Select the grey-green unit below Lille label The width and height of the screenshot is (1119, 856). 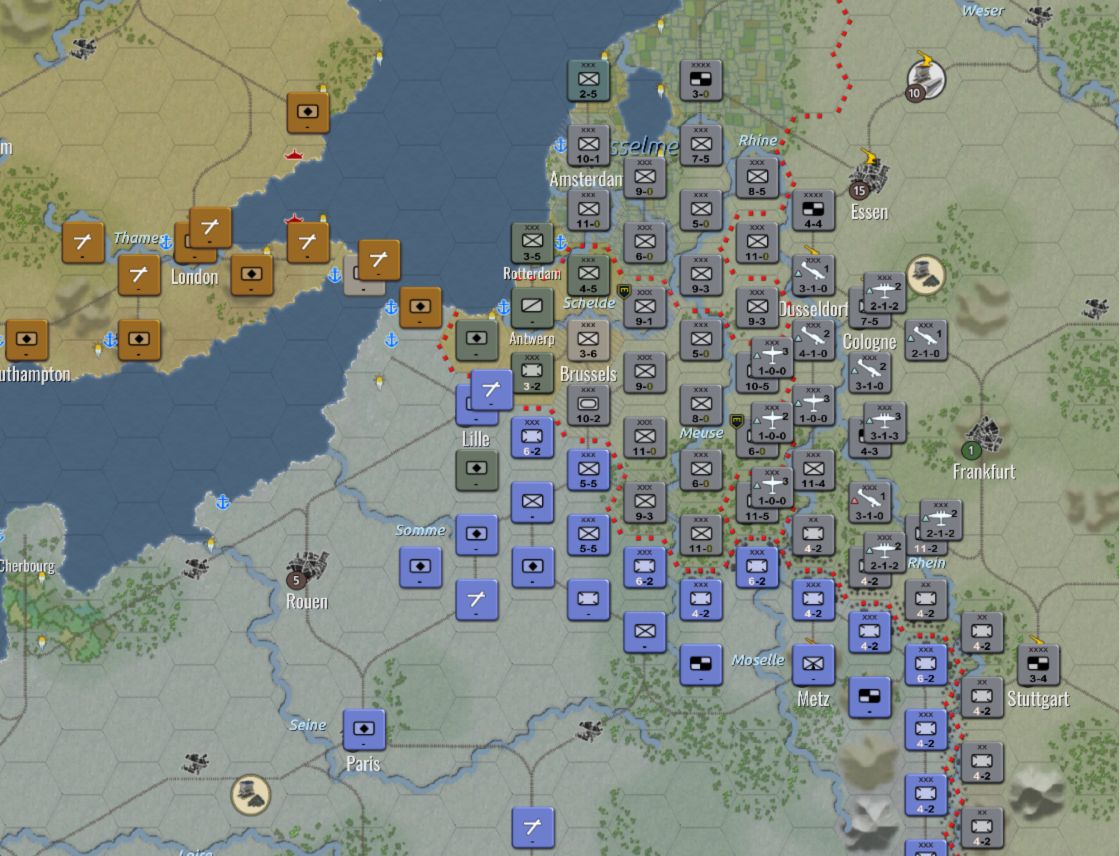click(476, 470)
